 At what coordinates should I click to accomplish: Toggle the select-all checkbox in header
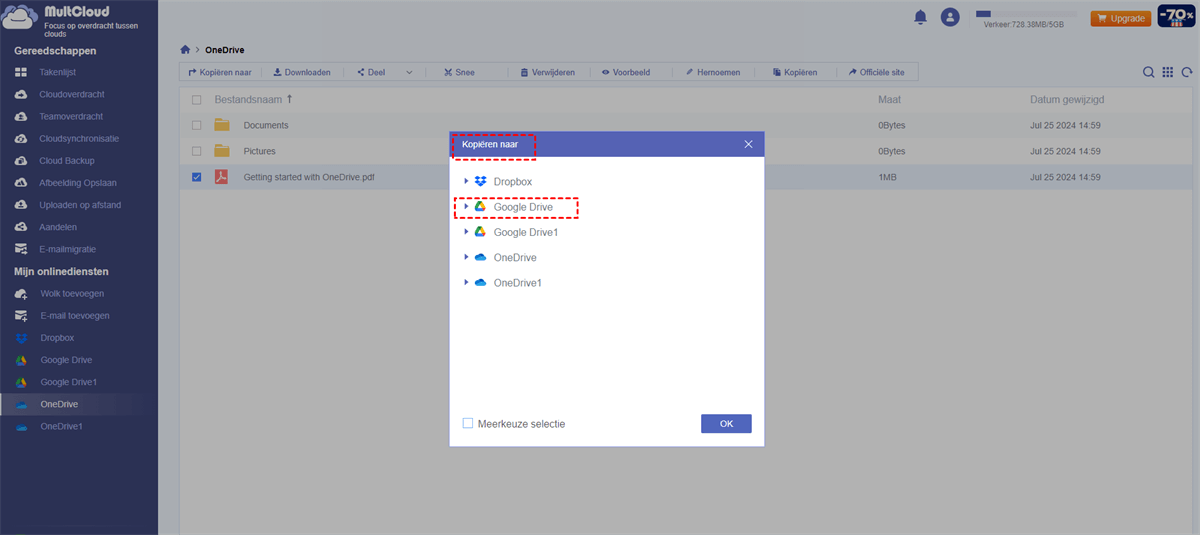(x=196, y=100)
